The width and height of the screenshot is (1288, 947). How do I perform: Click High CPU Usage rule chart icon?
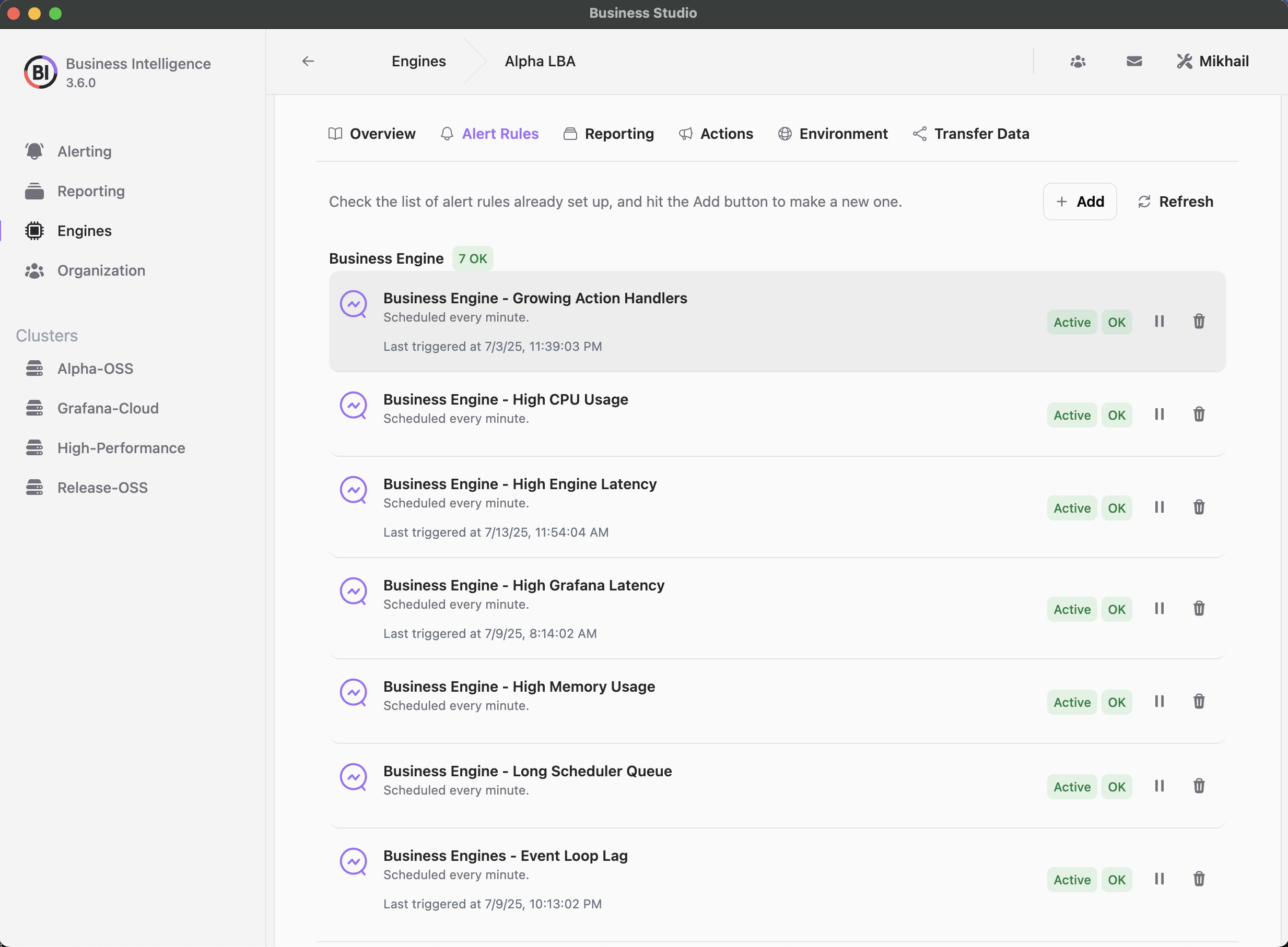[354, 405]
